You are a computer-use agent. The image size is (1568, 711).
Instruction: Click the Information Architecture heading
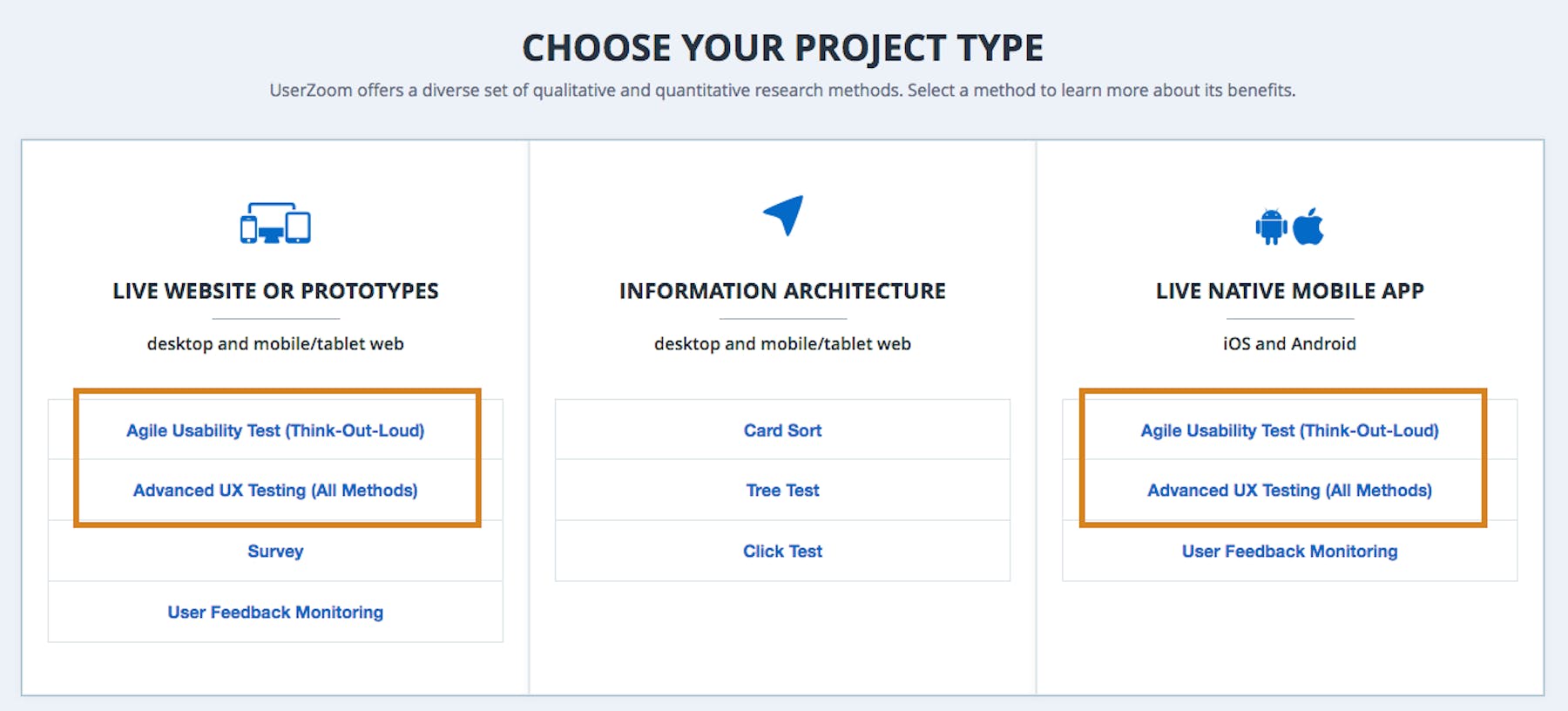click(782, 291)
